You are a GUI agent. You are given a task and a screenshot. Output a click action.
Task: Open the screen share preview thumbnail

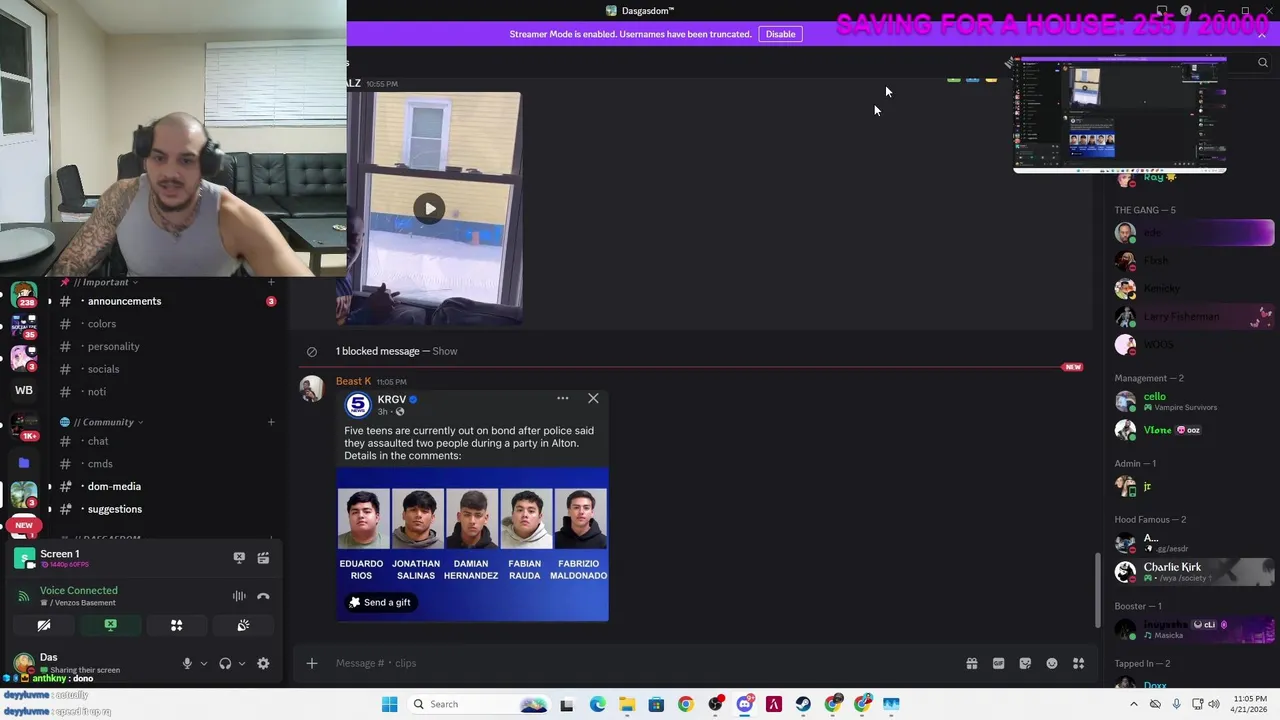click(x=1120, y=115)
